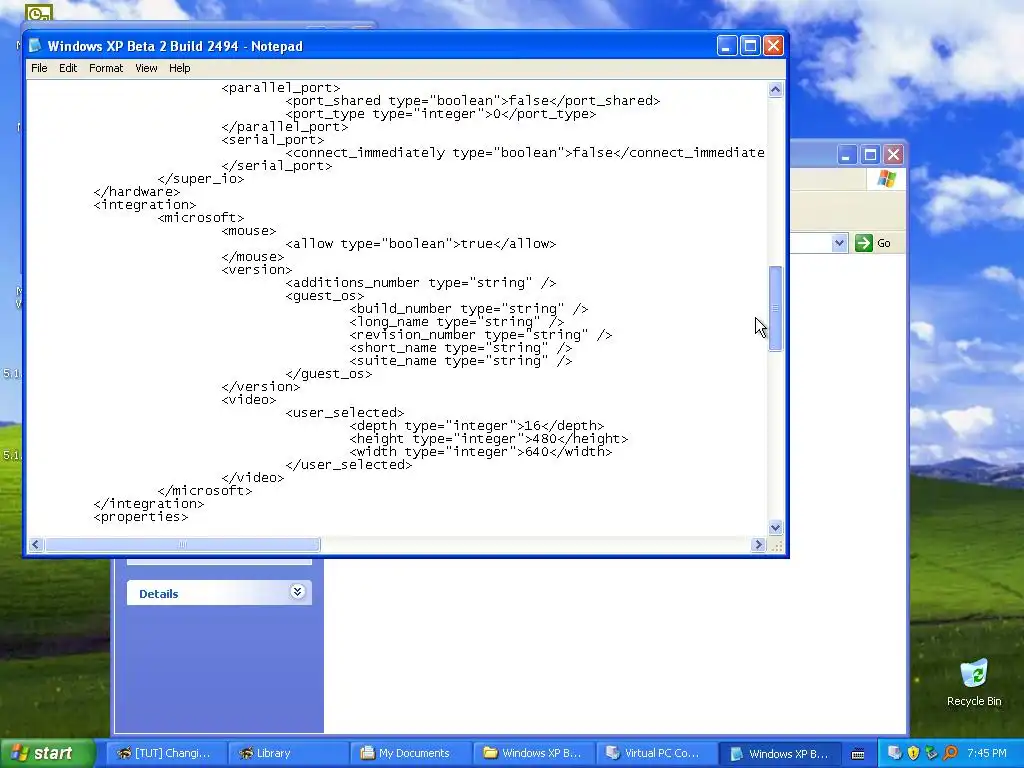Viewport: 1024px width, 768px height.
Task: Open the Help menu in Notepad
Action: point(180,68)
